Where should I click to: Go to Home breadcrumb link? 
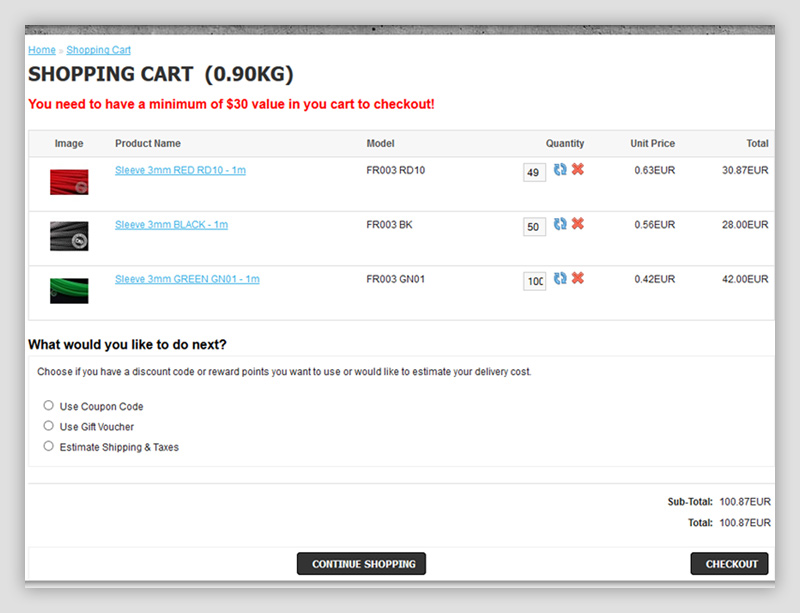[x=42, y=50]
